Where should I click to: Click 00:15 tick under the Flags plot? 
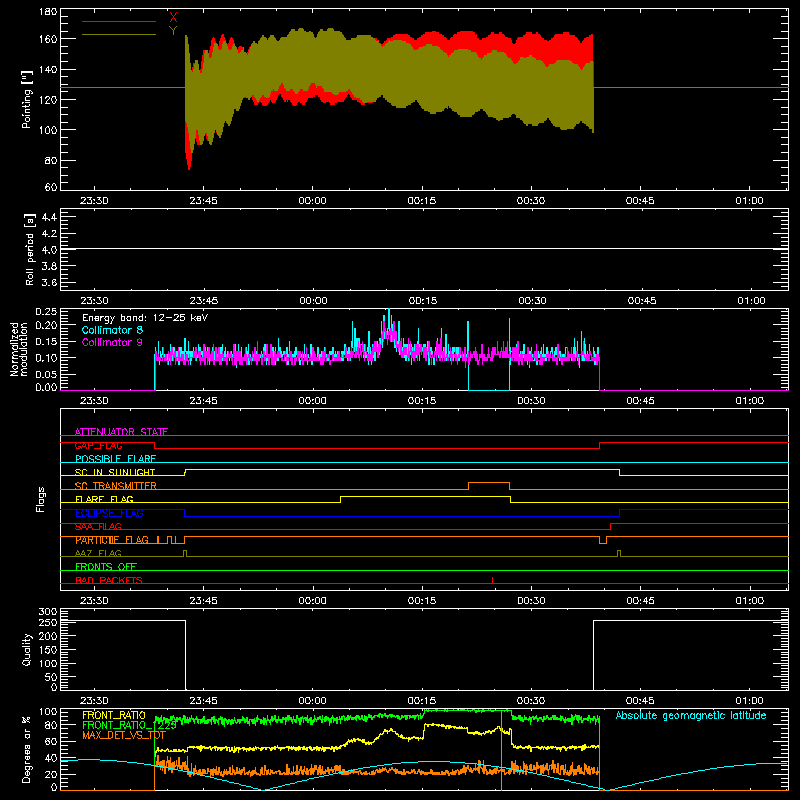pyautogui.click(x=421, y=601)
